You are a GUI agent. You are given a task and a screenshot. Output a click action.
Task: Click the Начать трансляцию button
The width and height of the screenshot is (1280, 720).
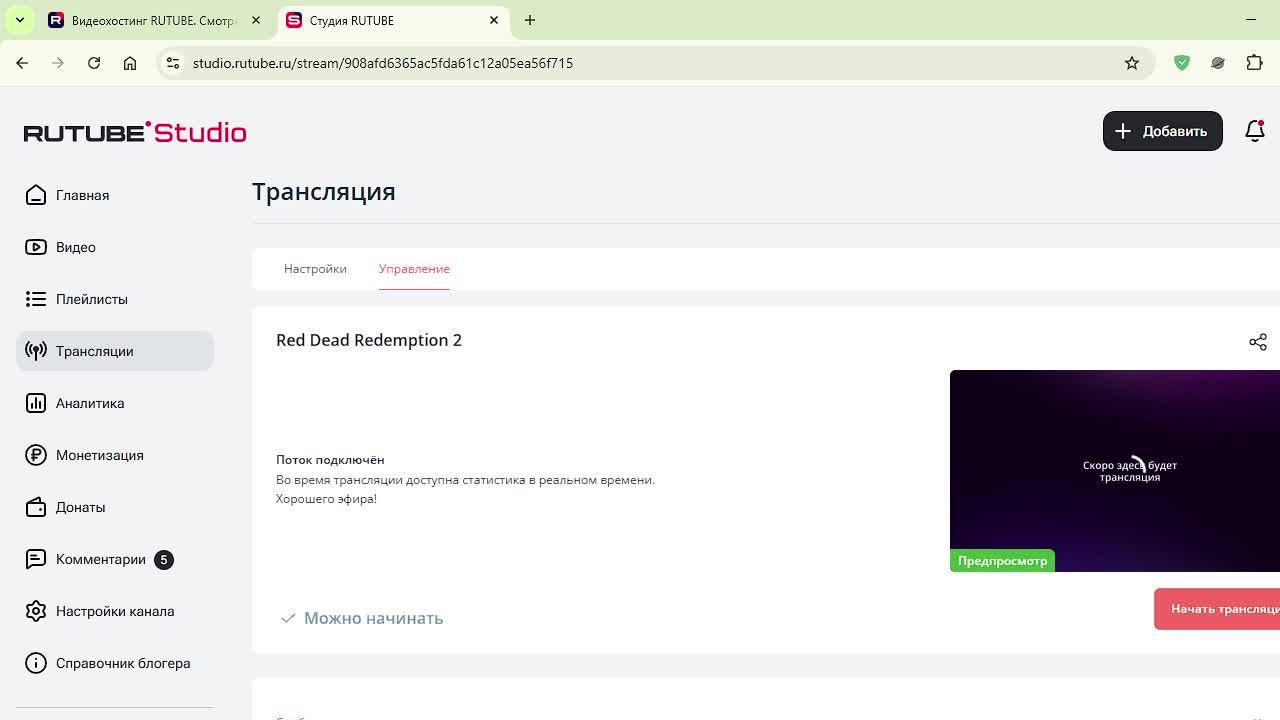(x=1217, y=609)
